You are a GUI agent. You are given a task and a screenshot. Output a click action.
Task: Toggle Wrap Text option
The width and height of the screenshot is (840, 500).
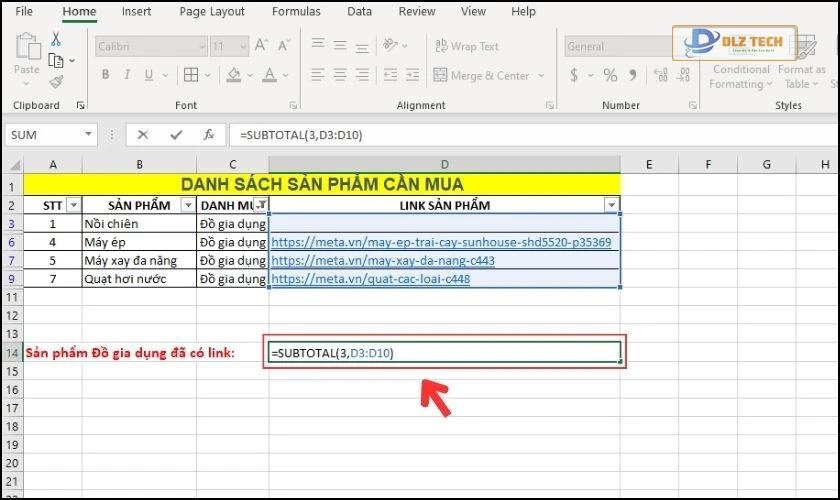point(466,46)
